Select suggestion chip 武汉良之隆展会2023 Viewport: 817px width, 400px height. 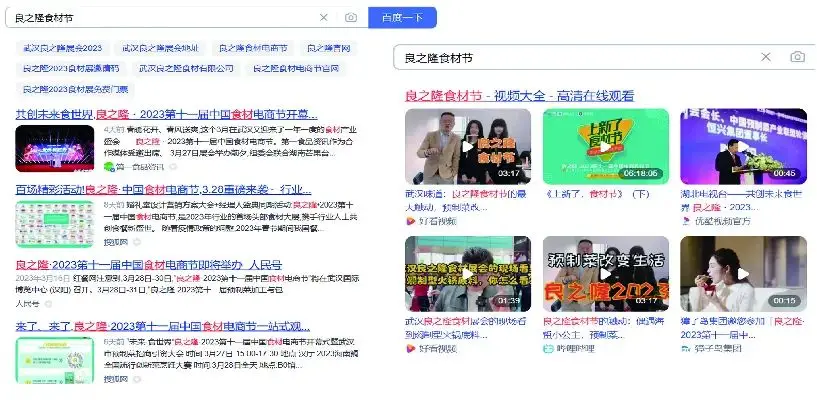(63, 48)
